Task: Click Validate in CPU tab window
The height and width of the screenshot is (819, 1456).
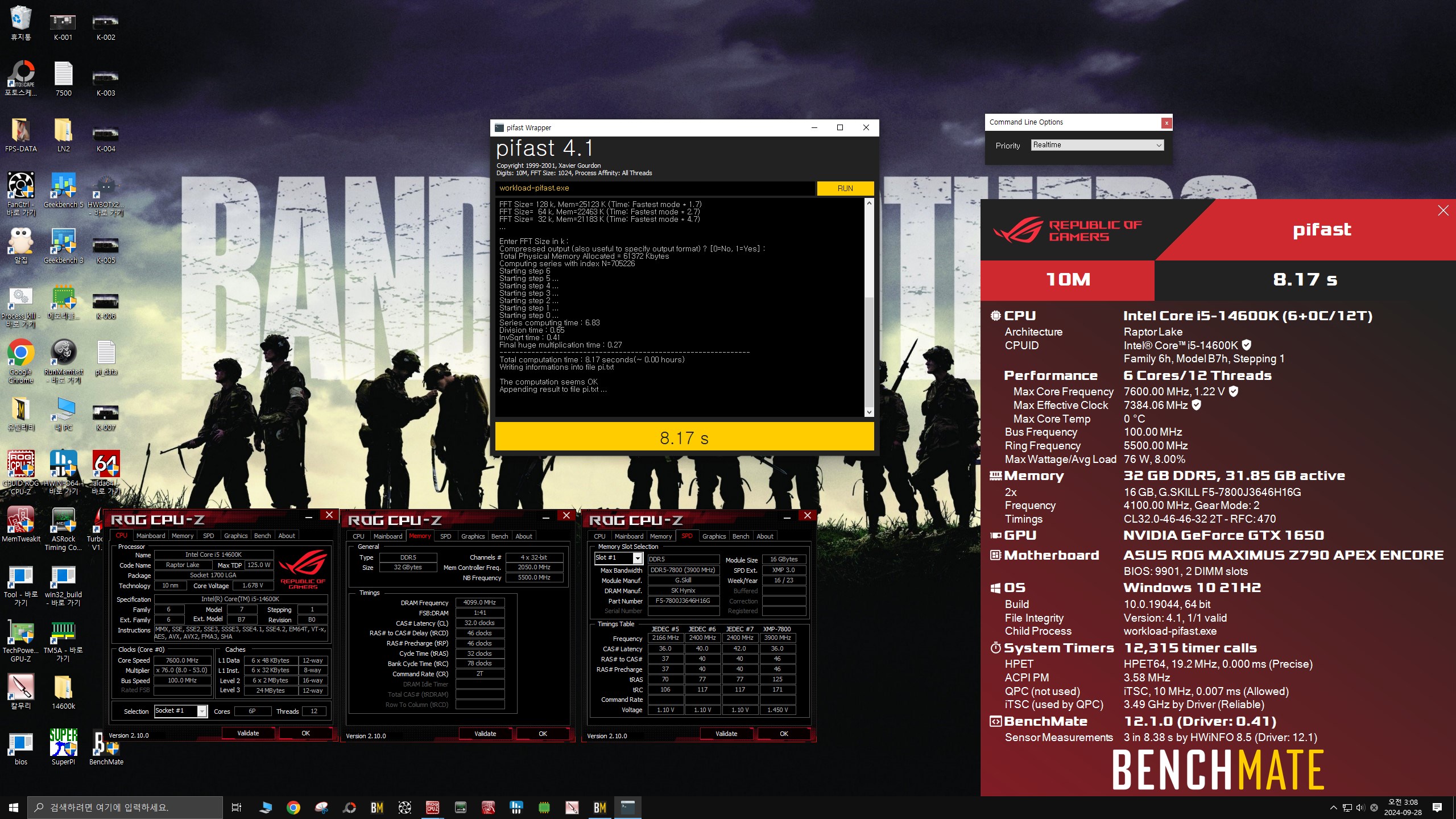Action: point(248,733)
